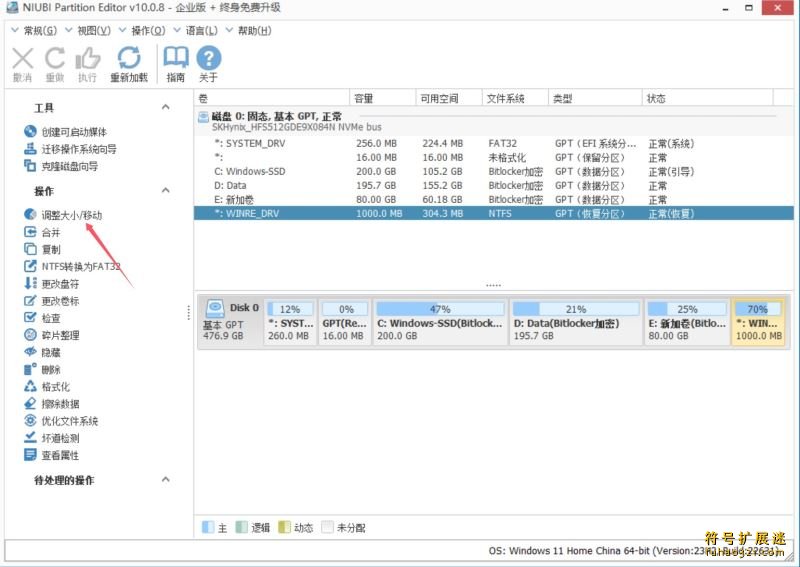Click the Dynamic (动态) legend color swatch
800x567 pixels.
coord(284,527)
